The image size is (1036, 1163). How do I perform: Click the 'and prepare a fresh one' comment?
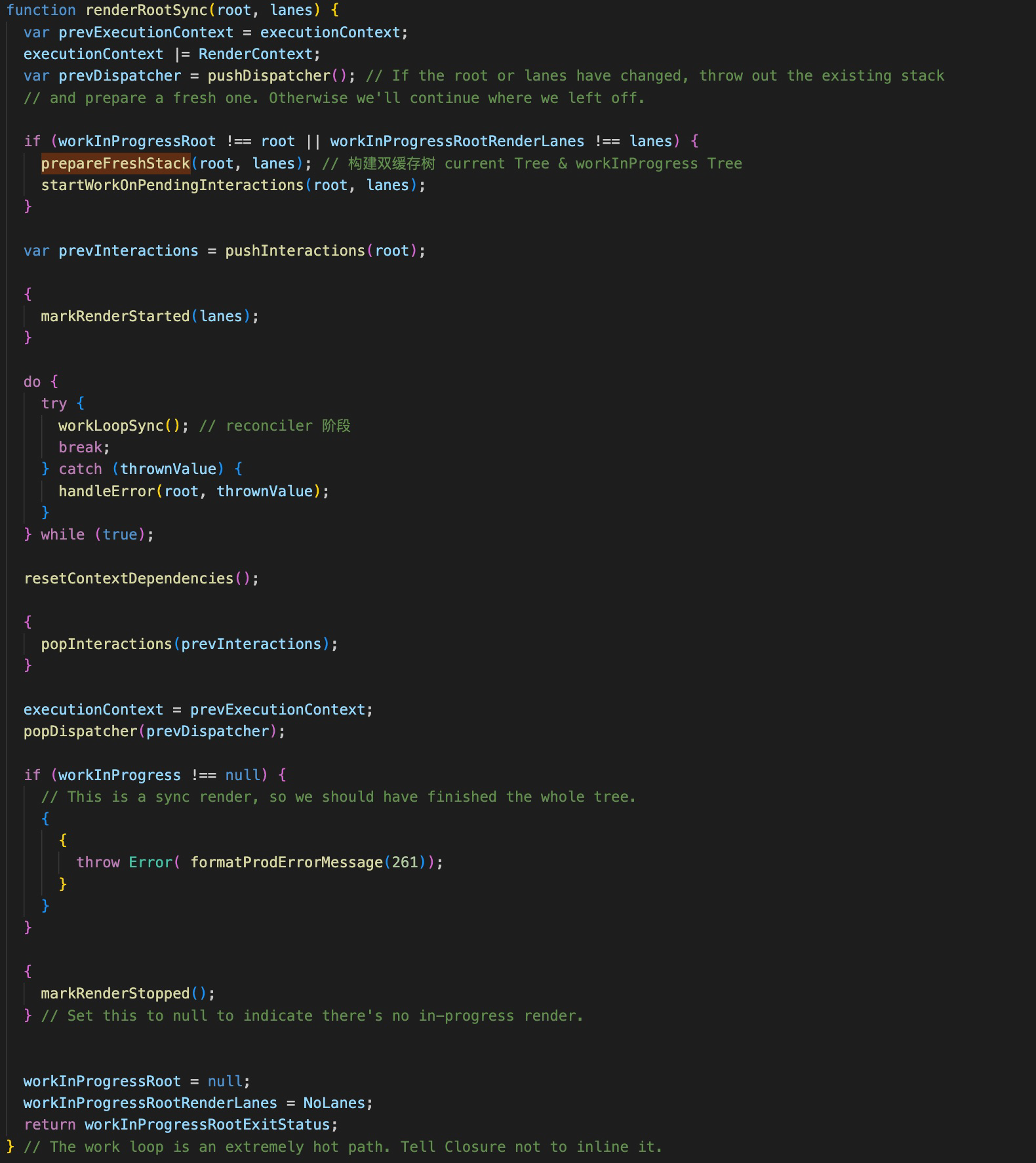coord(334,98)
